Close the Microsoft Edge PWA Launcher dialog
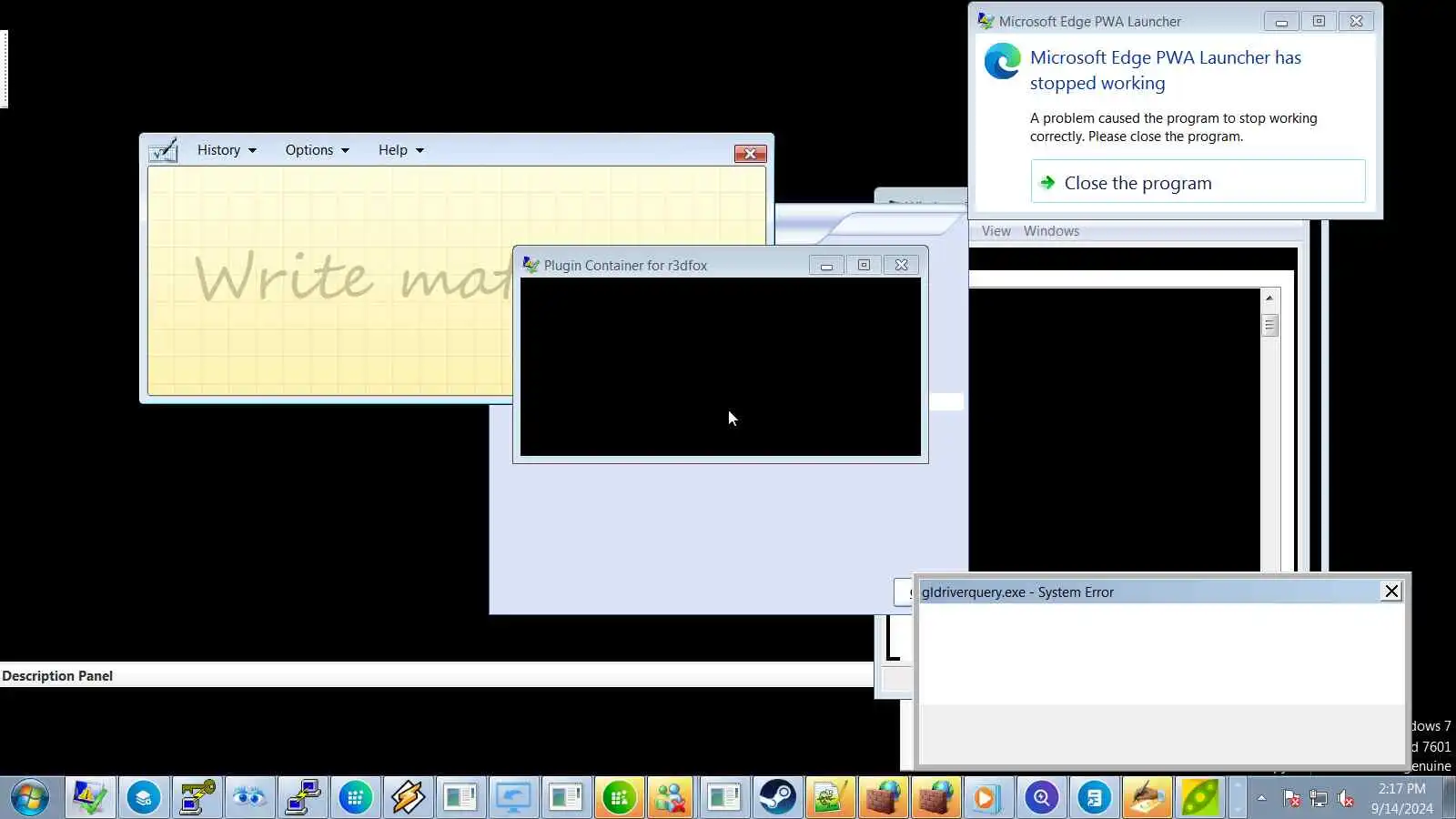This screenshot has width=1456, height=819. 1356,21
